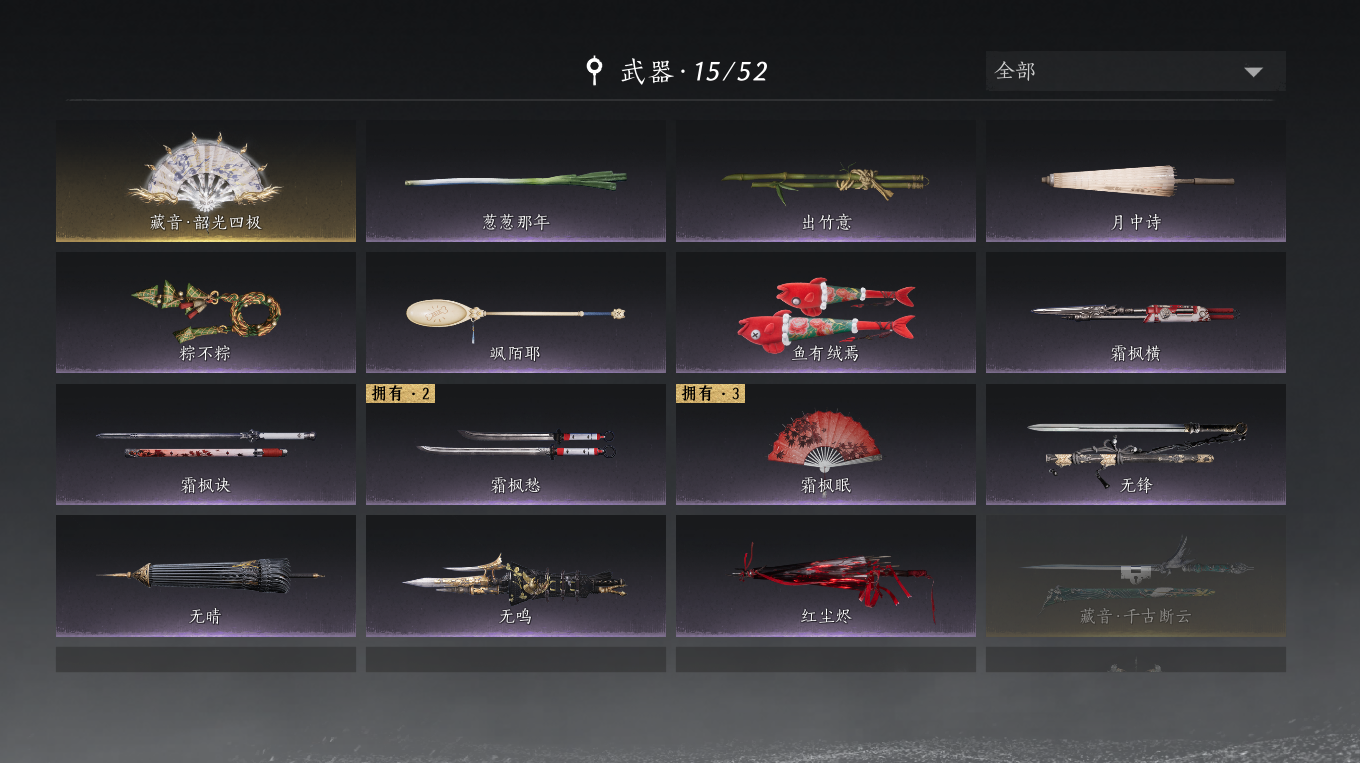Pick the 无锋 sword weapon
Image resolution: width=1360 pixels, height=763 pixels.
tap(1136, 444)
